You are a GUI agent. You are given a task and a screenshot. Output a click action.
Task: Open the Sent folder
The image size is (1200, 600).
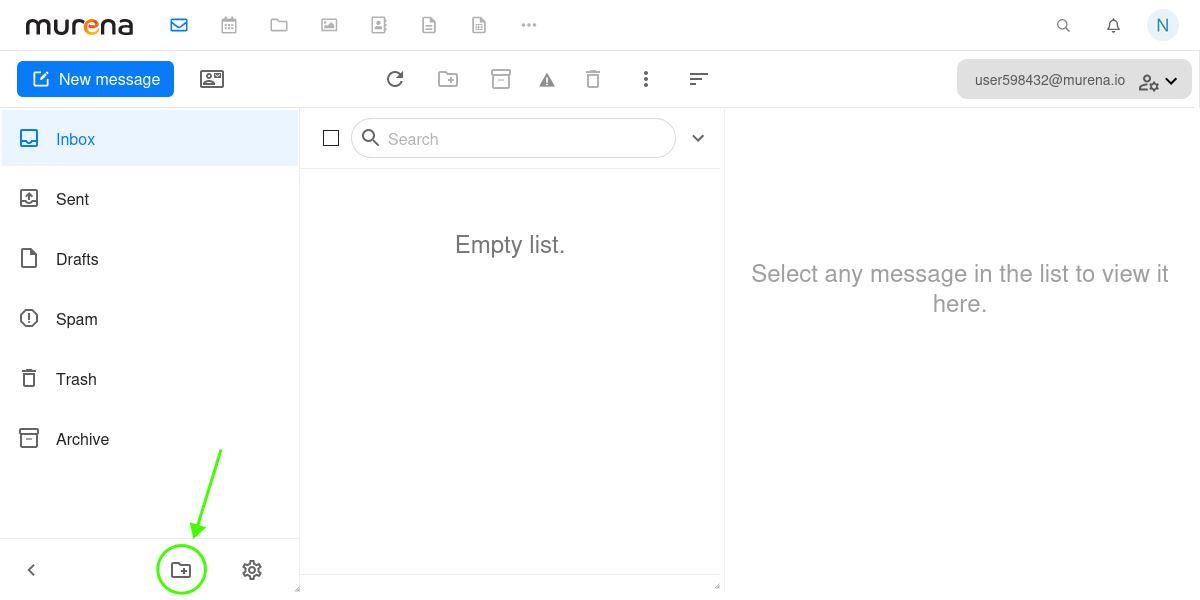pos(71,199)
